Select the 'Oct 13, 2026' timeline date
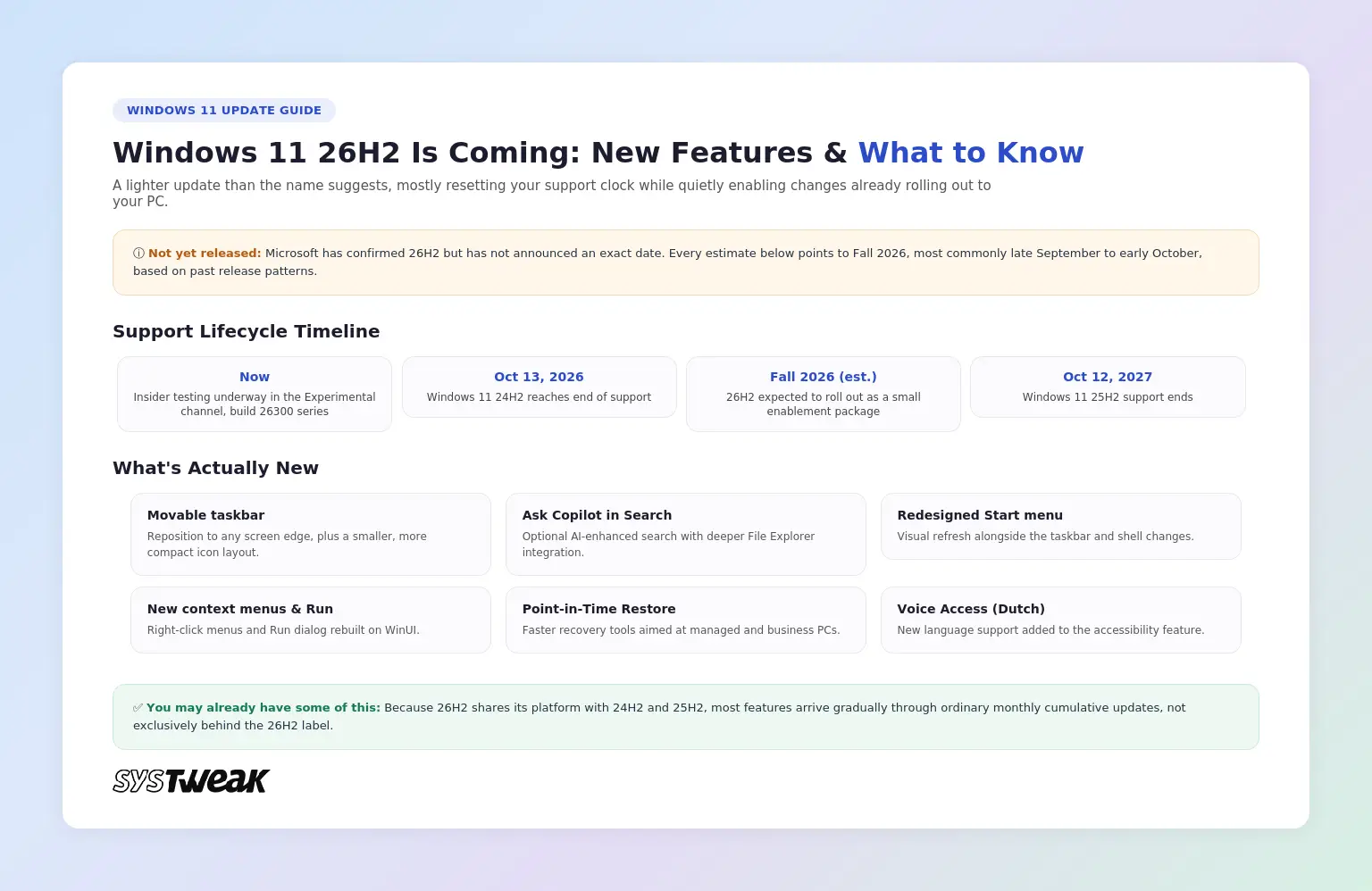 coord(539,377)
